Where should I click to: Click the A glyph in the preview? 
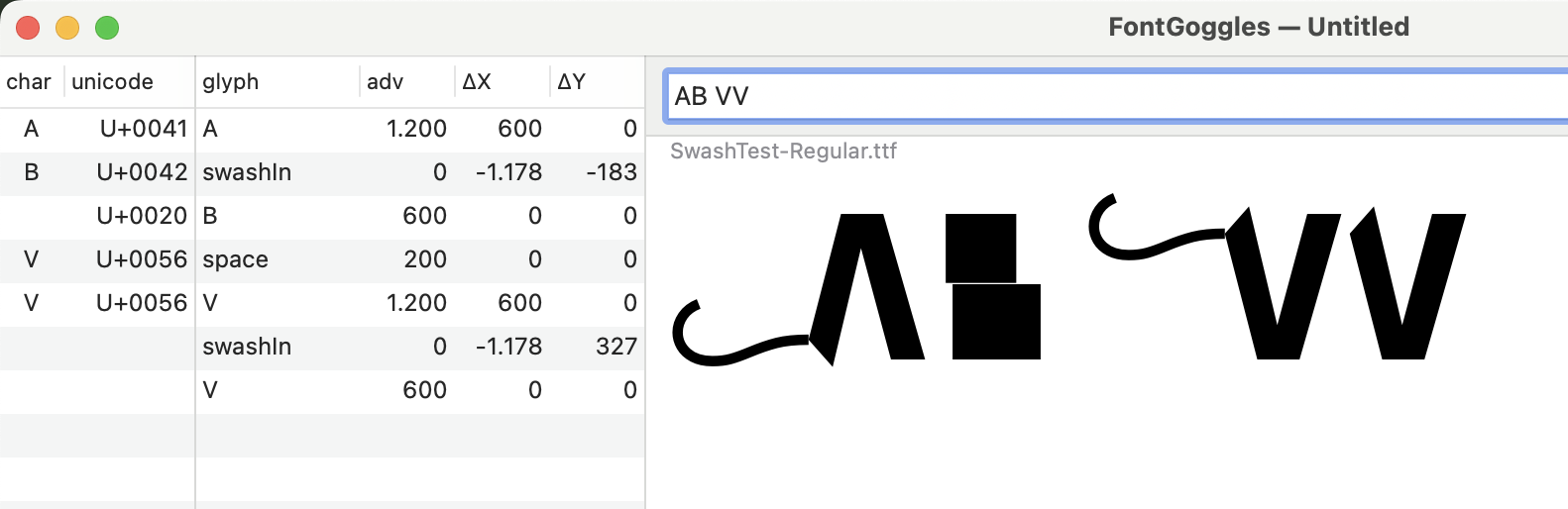coord(870,297)
